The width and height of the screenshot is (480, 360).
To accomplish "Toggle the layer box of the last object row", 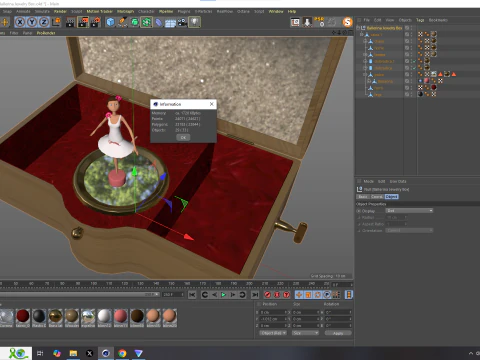I will (x=407, y=95).
